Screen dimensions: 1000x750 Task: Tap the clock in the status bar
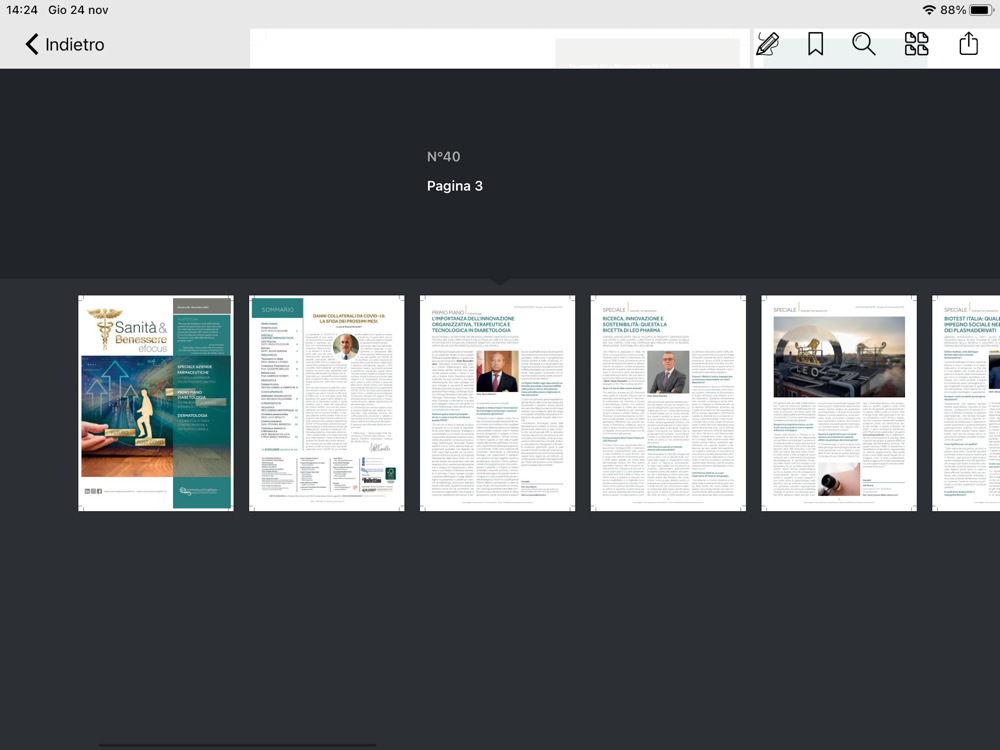tap(22, 10)
